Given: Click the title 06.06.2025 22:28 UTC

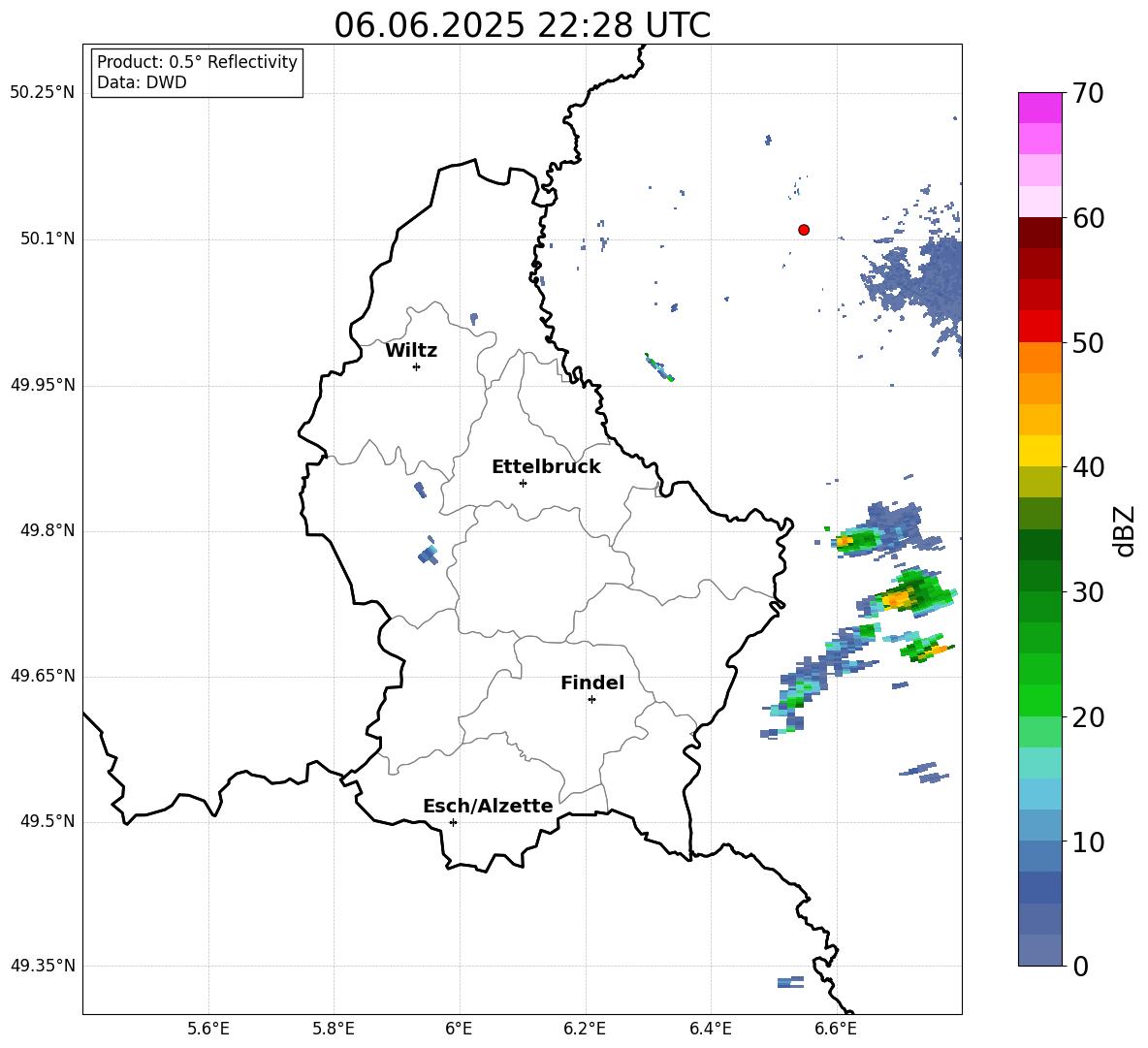Looking at the screenshot, I should click(x=523, y=25).
